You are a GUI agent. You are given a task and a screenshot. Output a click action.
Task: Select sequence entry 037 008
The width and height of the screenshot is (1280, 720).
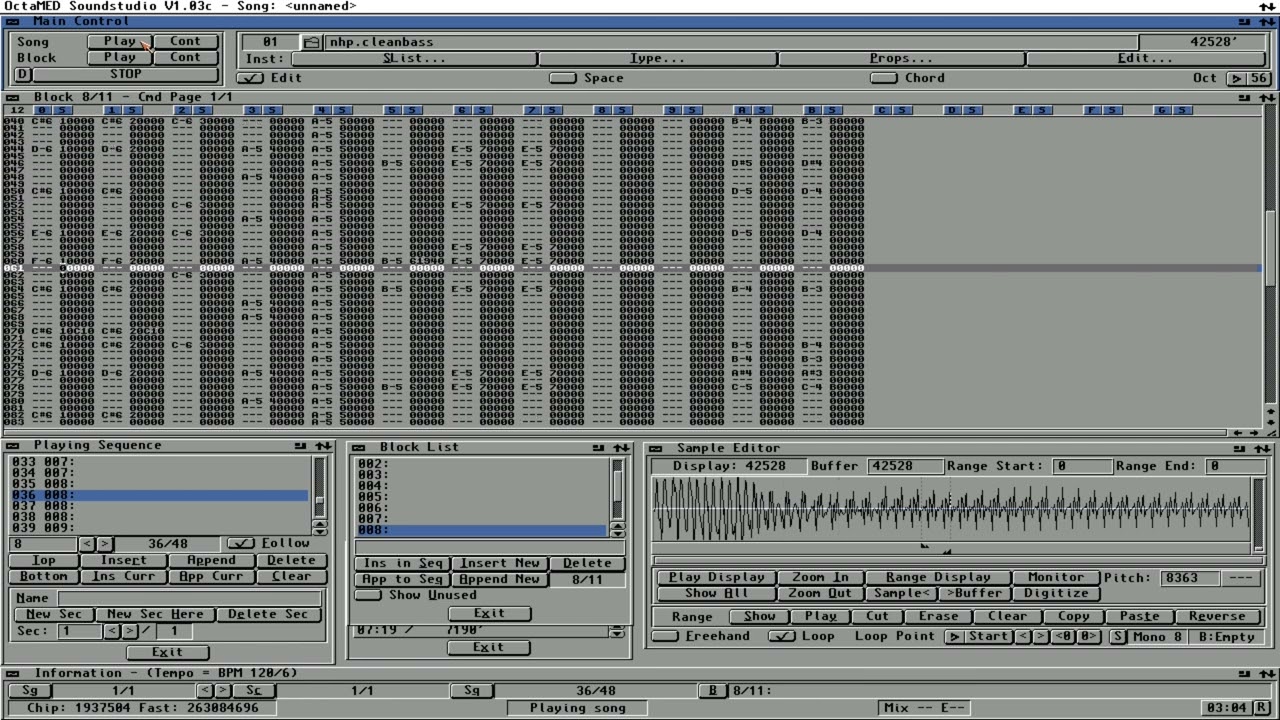click(160, 506)
